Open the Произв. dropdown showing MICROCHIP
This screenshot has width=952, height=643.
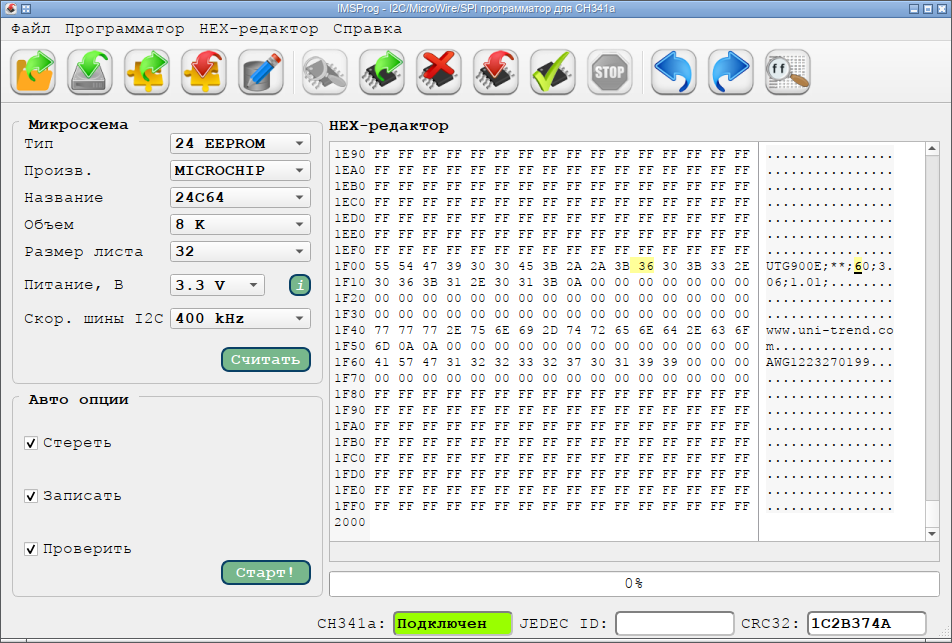click(240, 171)
